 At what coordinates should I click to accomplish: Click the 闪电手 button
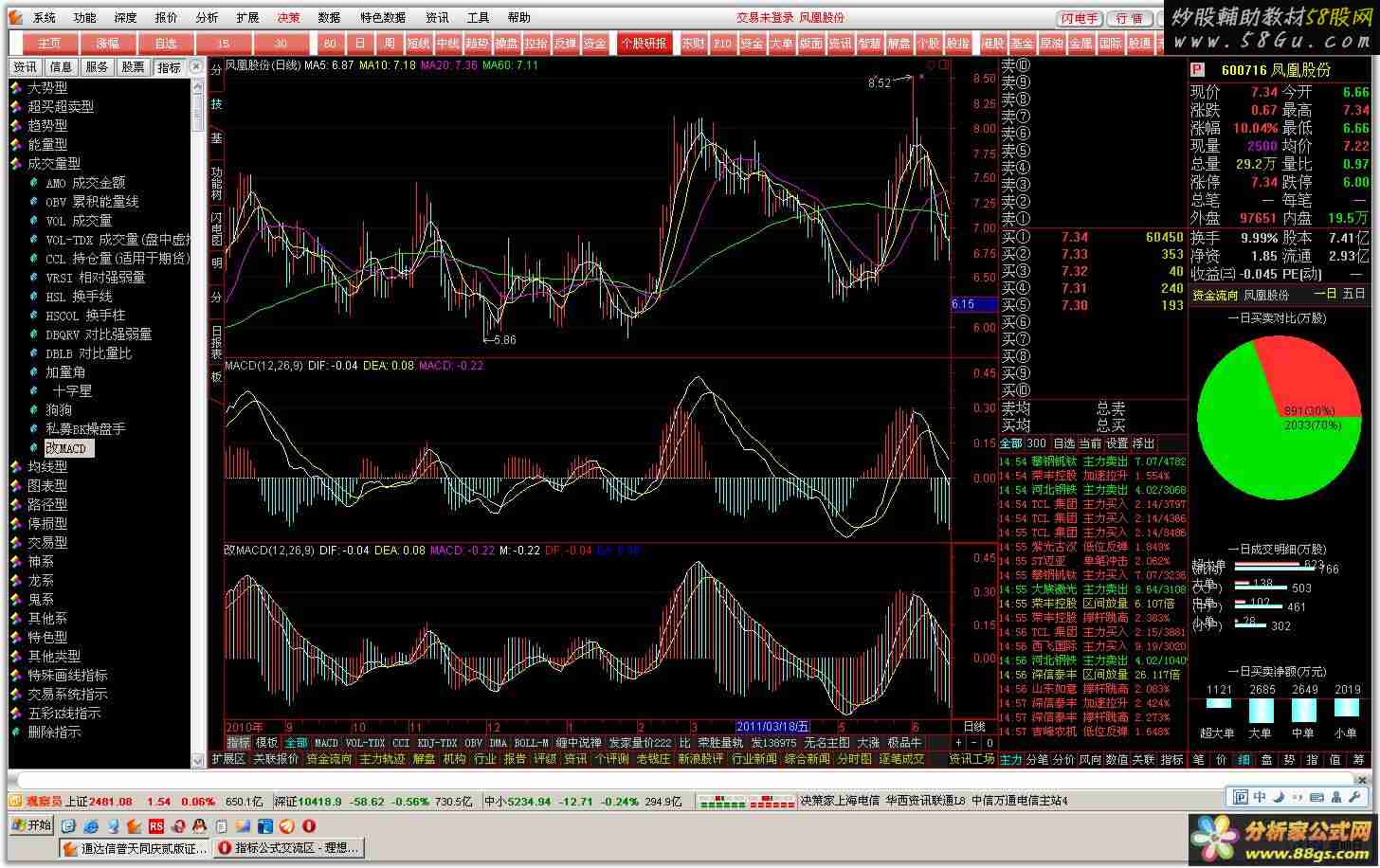[1080, 18]
